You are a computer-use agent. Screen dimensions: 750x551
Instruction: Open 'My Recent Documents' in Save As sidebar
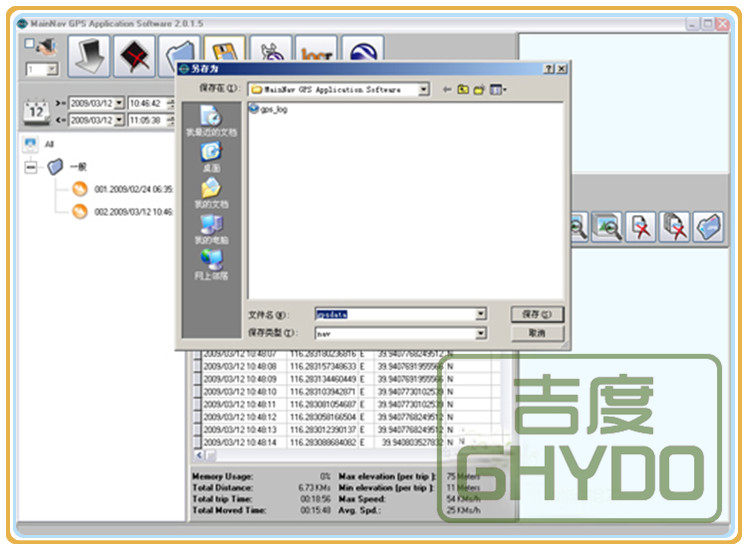tap(211, 121)
